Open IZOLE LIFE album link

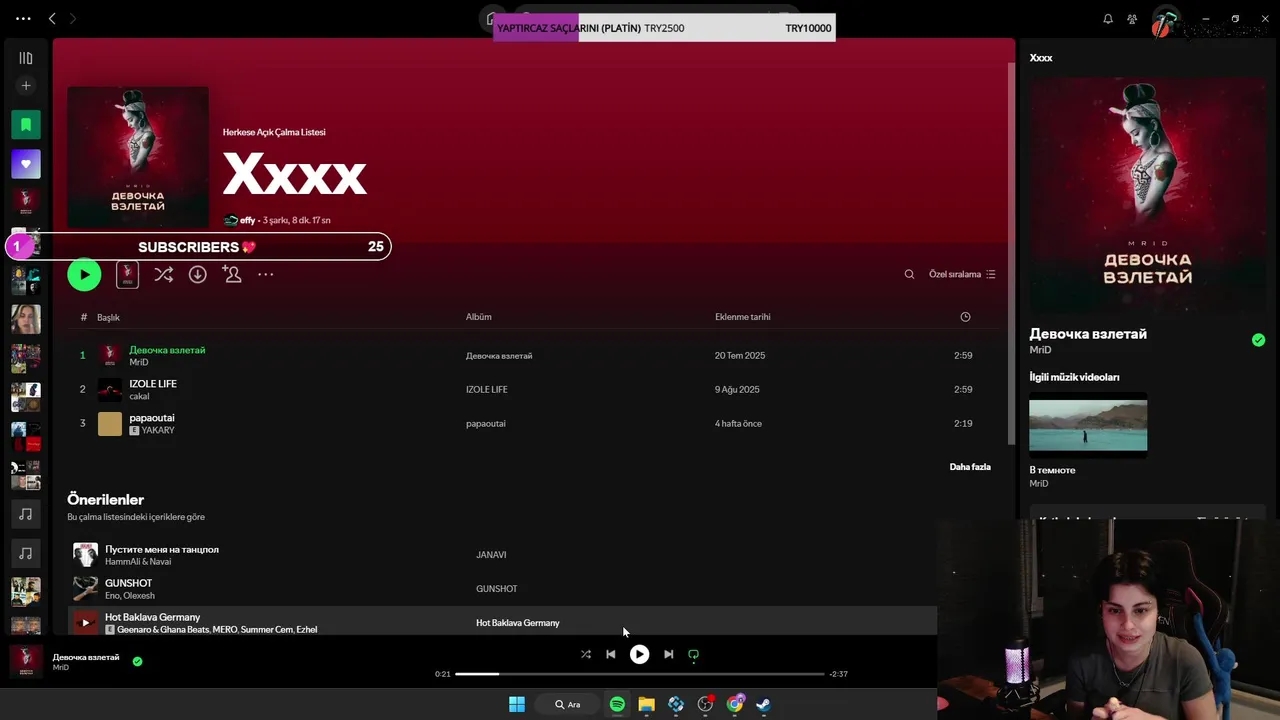[x=486, y=389]
